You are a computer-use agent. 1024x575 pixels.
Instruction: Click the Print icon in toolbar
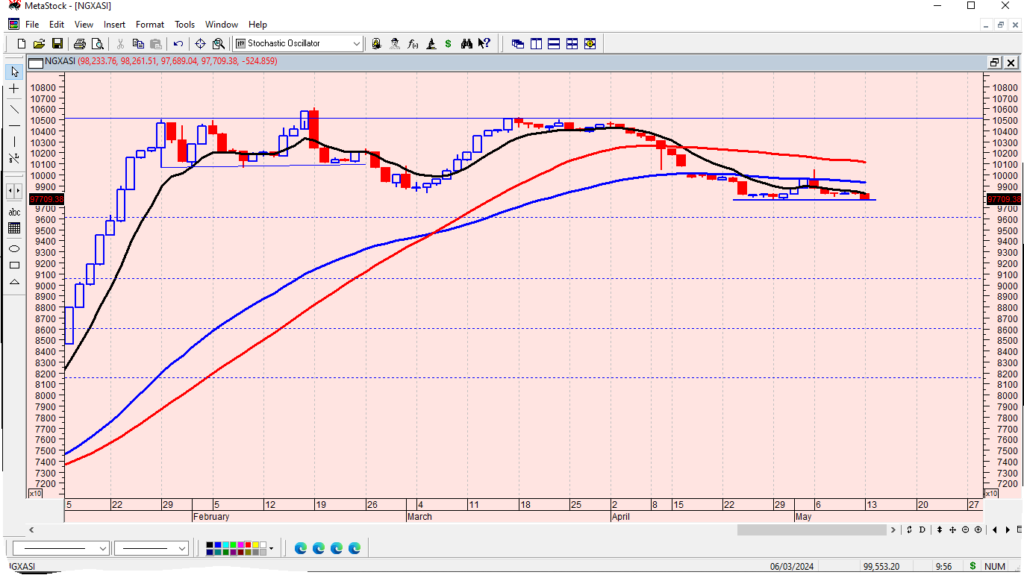point(78,44)
